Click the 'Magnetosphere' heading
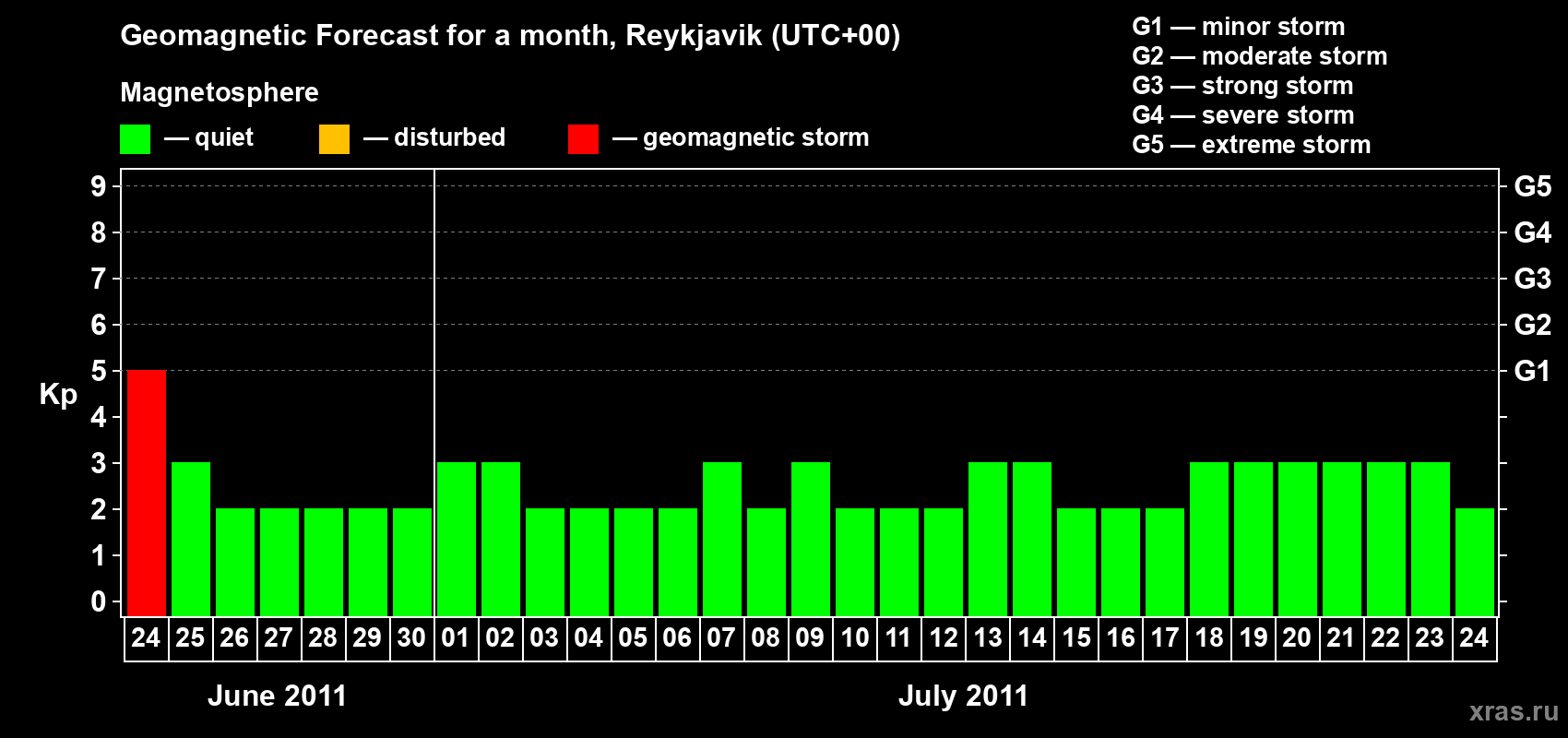 click(220, 92)
